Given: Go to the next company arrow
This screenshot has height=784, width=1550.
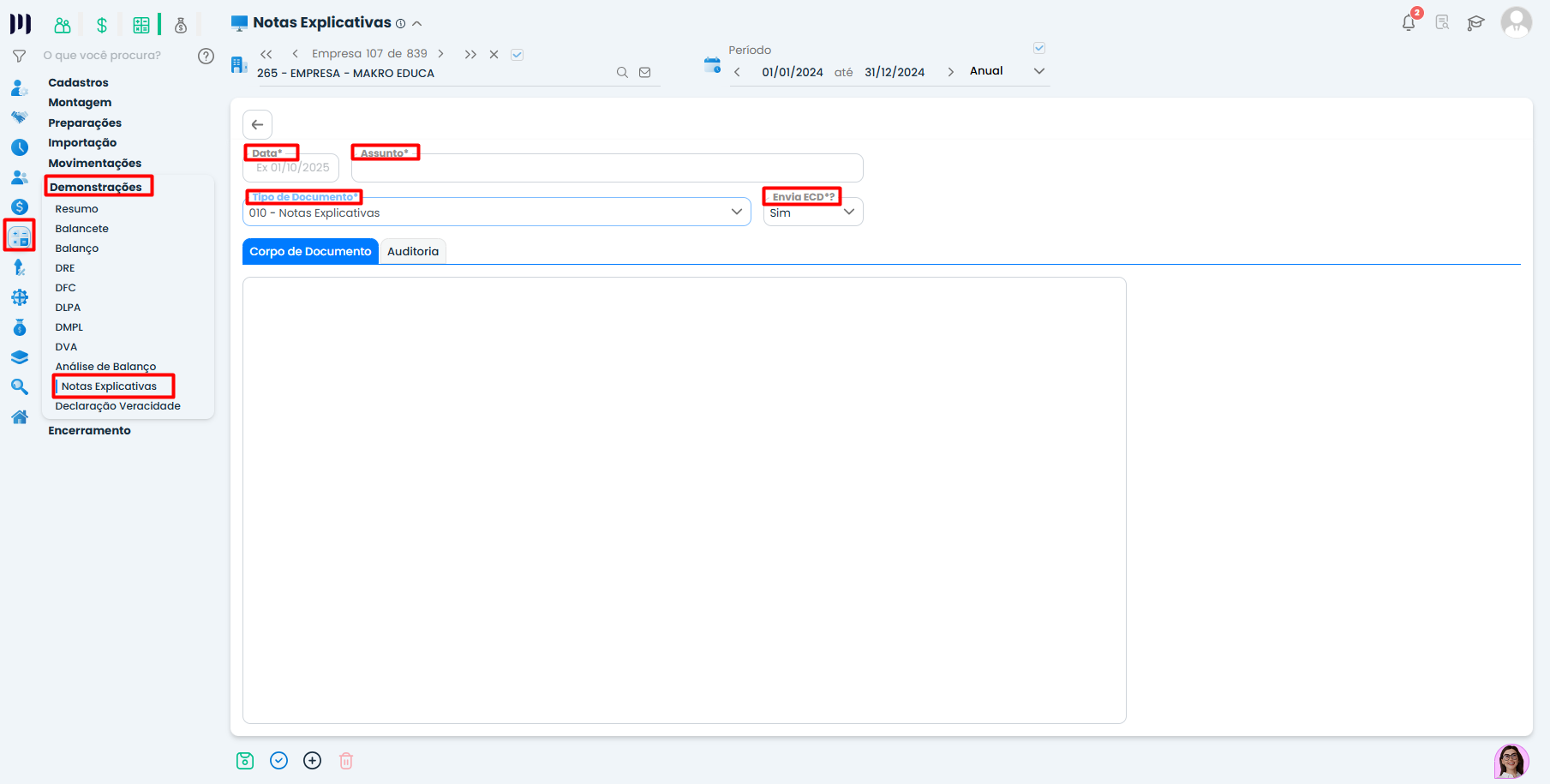Looking at the screenshot, I should [441, 54].
